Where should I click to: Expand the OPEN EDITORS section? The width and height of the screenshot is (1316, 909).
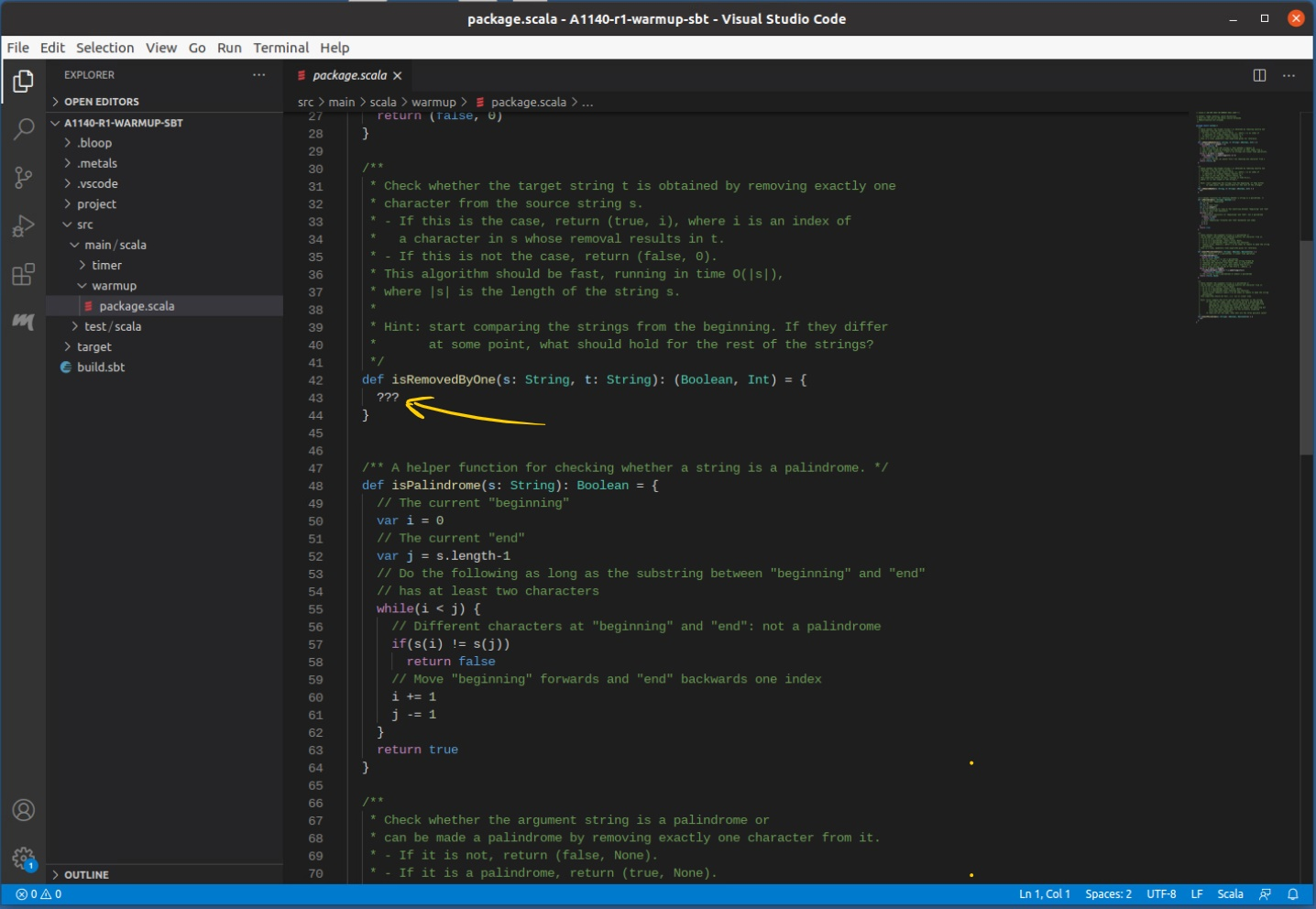pyautogui.click(x=101, y=102)
